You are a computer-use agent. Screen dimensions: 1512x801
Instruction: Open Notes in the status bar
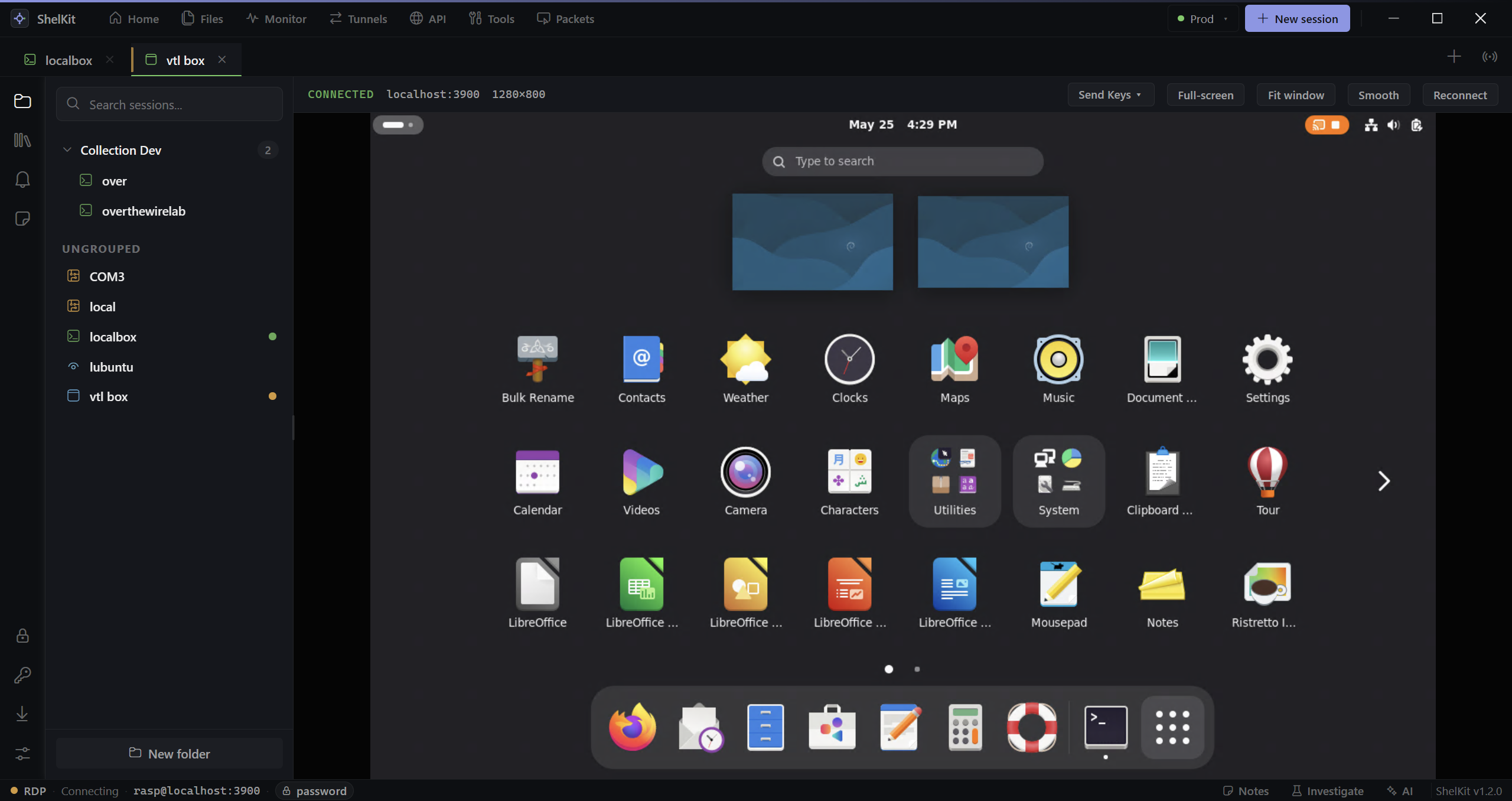click(x=1246, y=790)
